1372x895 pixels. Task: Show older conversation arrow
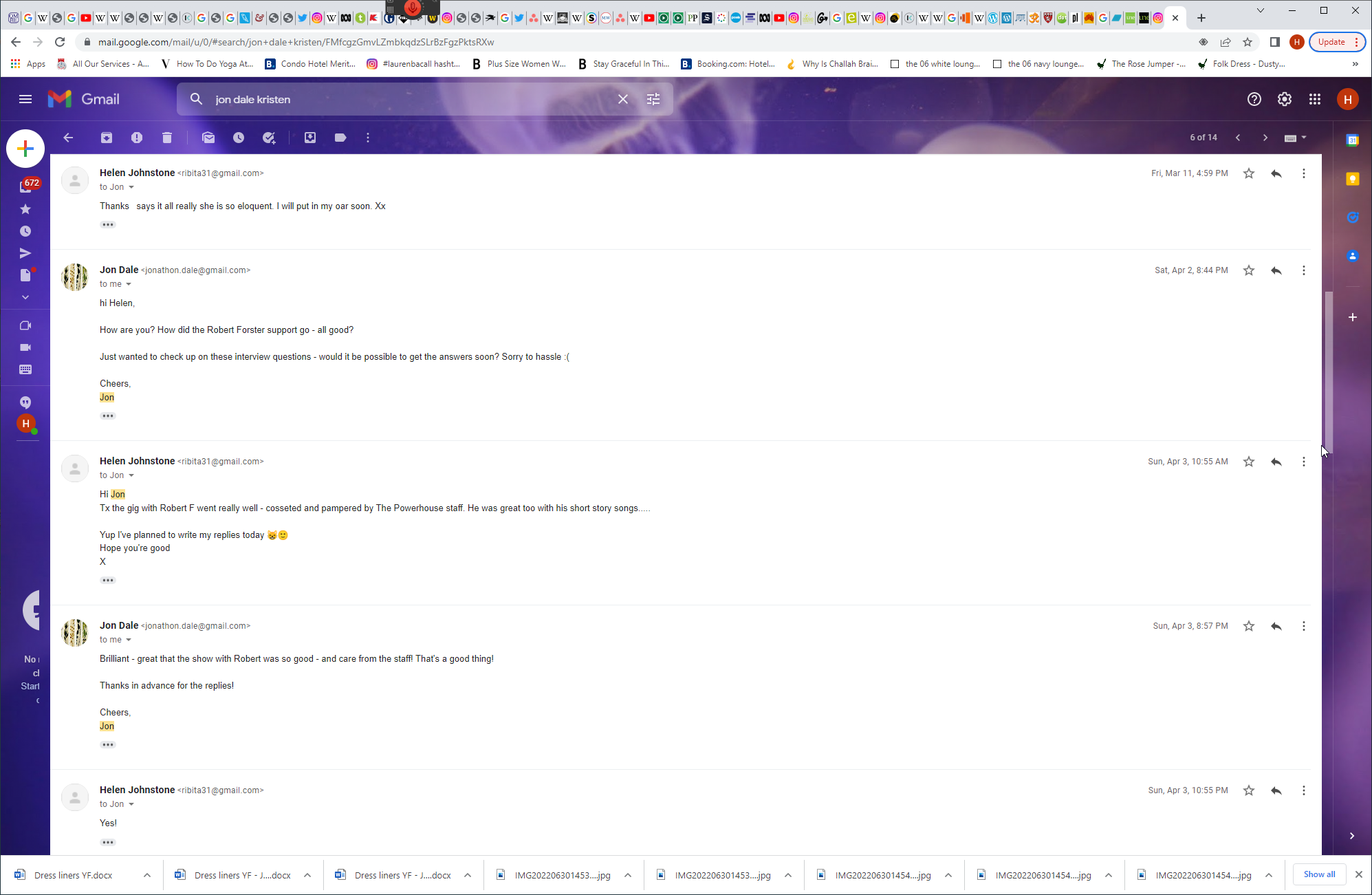coord(1265,138)
